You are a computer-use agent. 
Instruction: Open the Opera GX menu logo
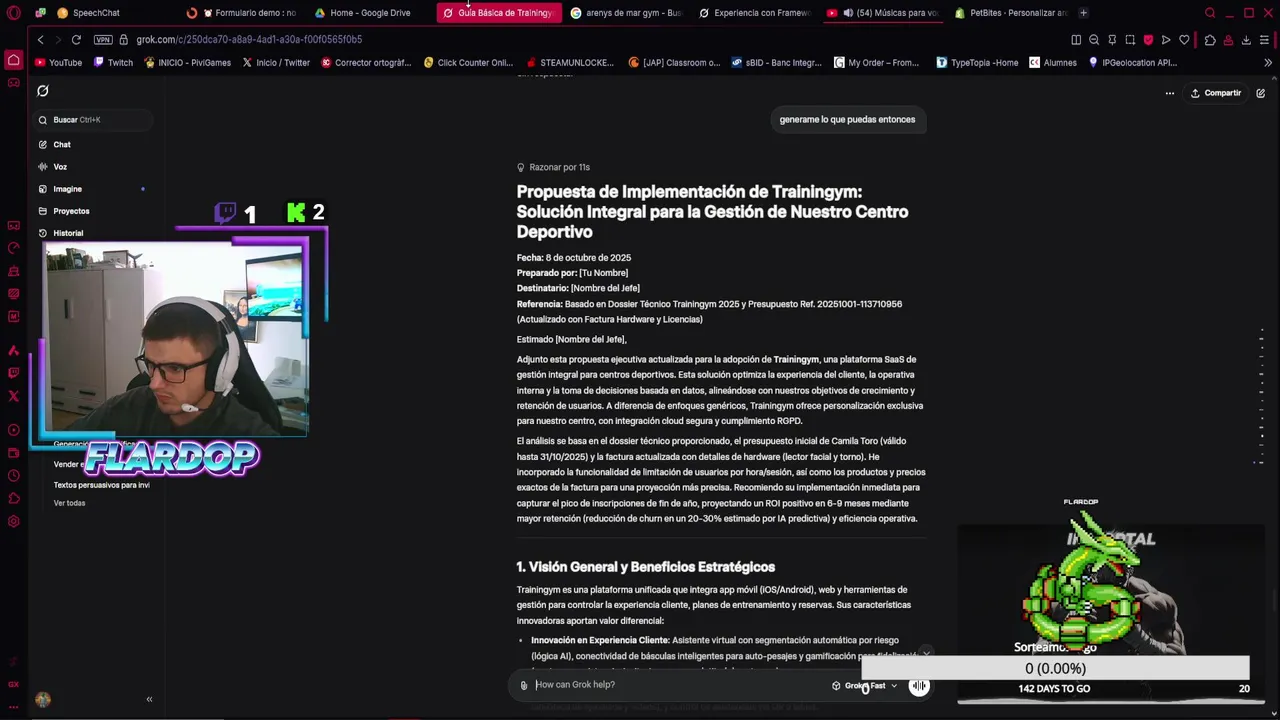pyautogui.click(x=14, y=13)
